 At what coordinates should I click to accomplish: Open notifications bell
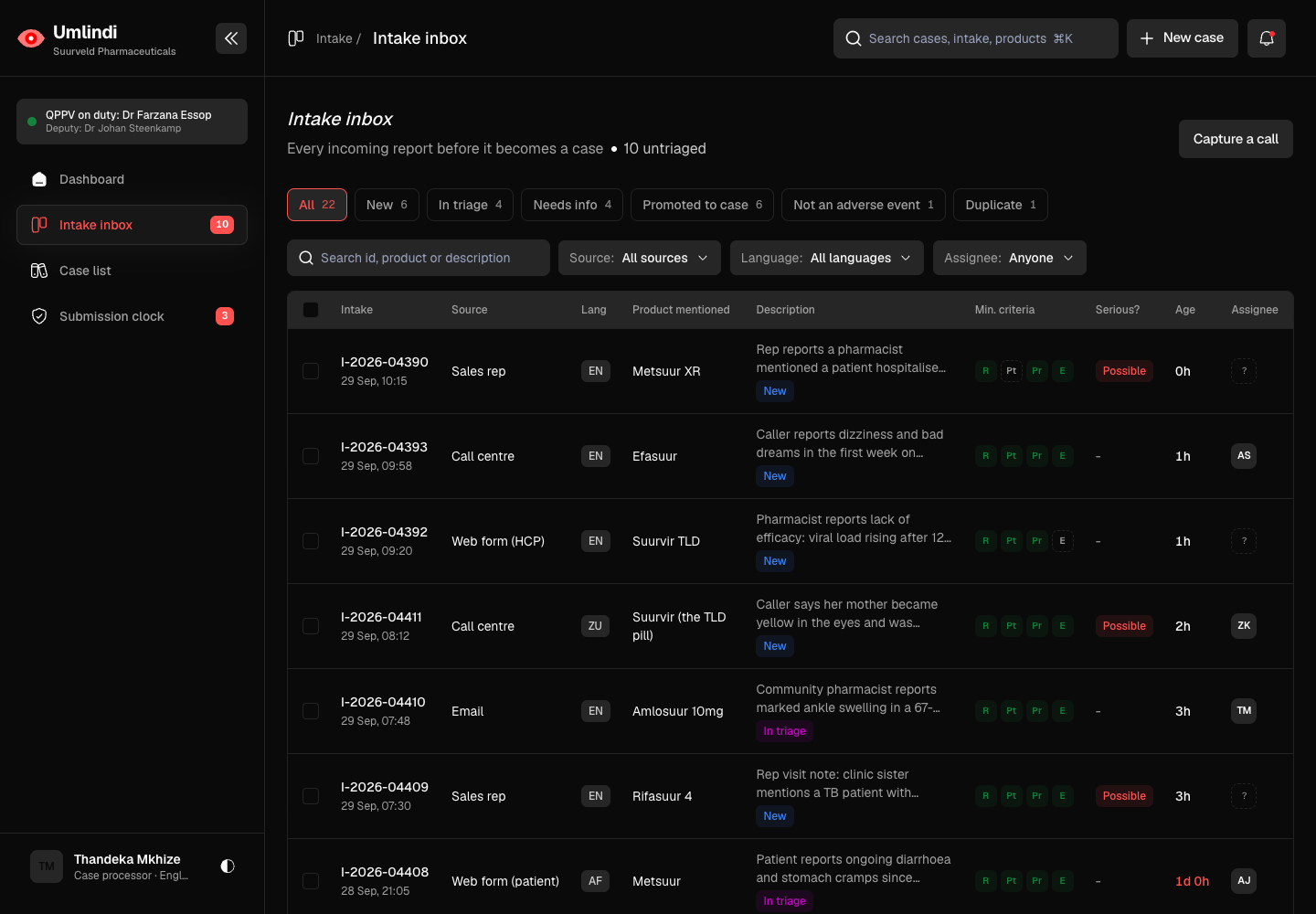(1267, 38)
